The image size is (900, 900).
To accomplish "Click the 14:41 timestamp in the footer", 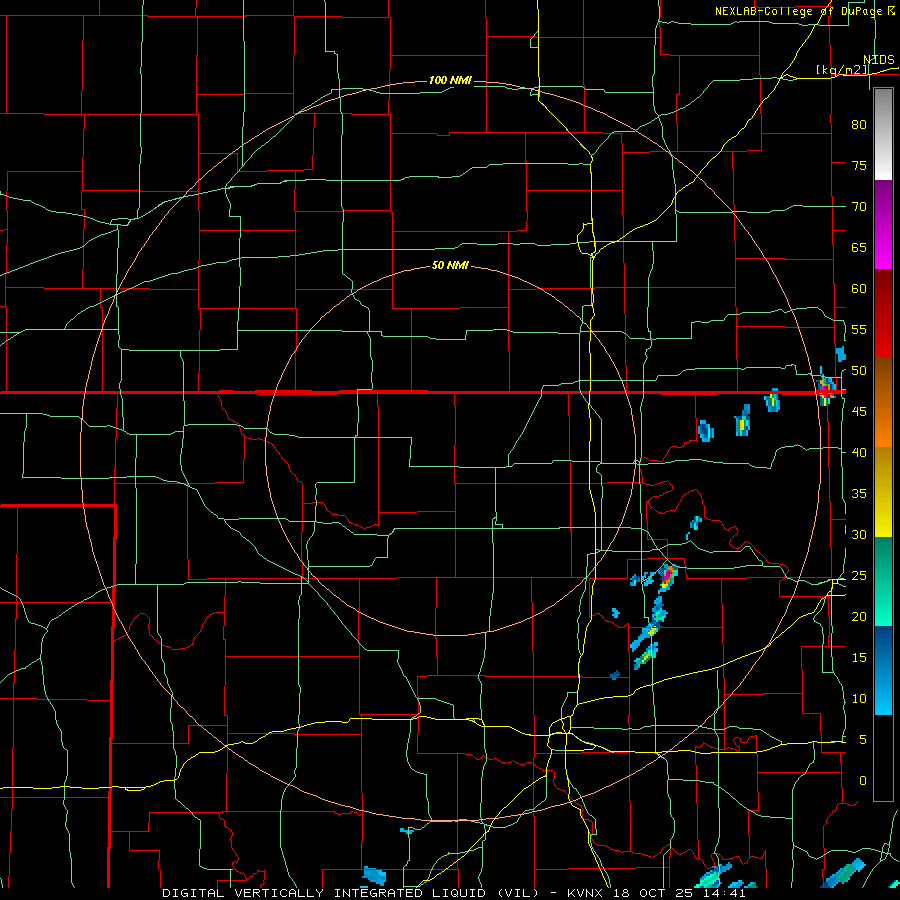I will [723, 893].
